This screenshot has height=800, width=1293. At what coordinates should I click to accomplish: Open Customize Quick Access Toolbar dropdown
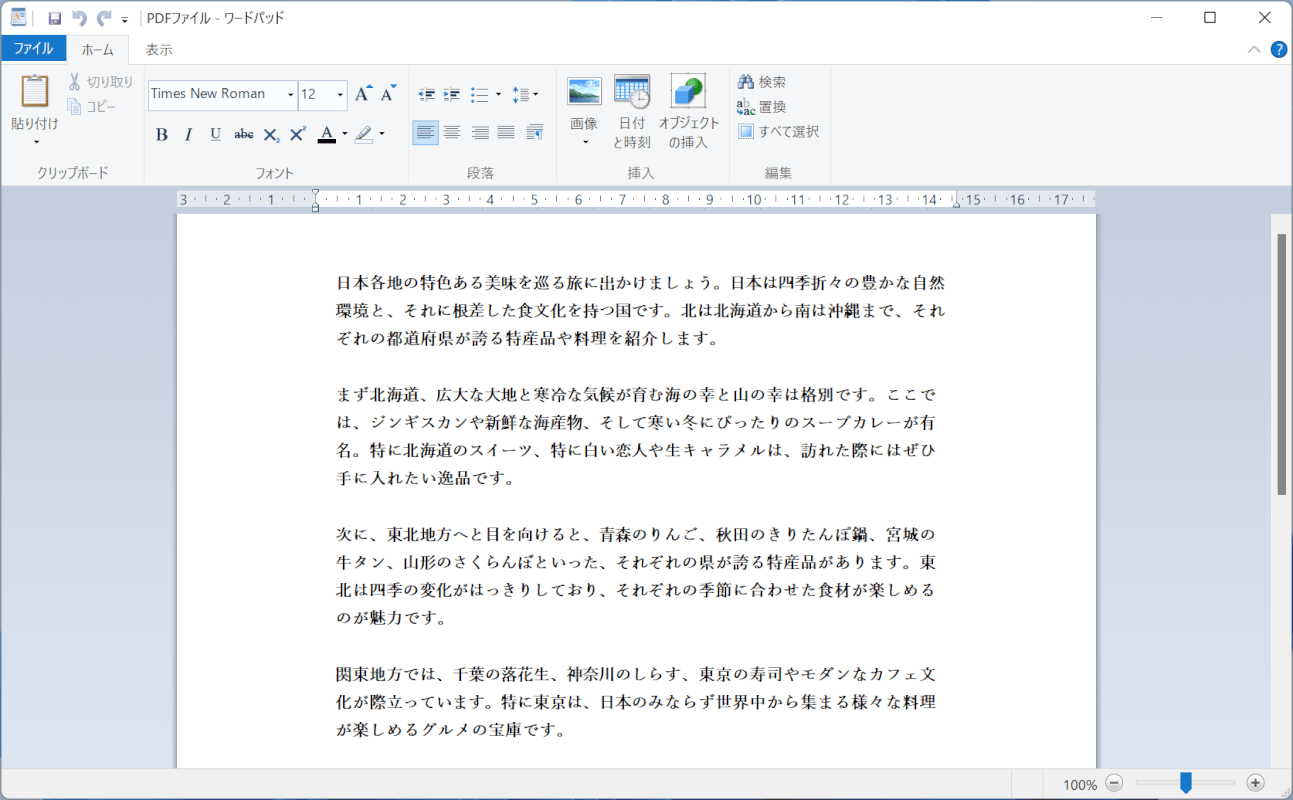125,19
